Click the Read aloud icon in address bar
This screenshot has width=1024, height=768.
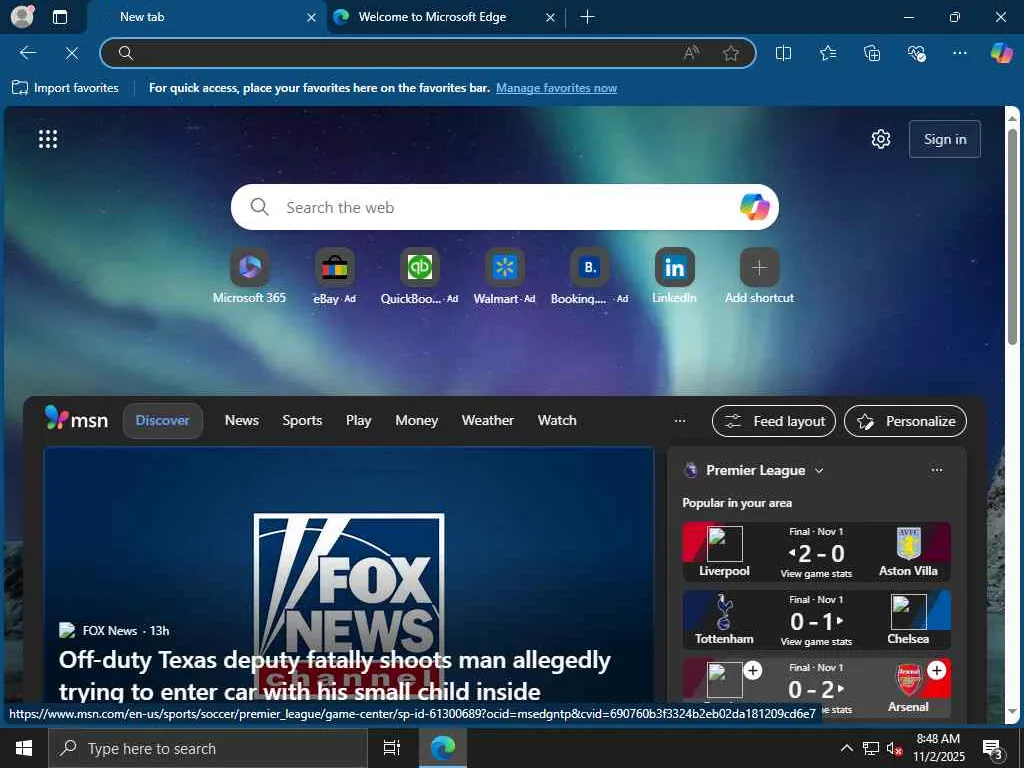pyautogui.click(x=691, y=53)
